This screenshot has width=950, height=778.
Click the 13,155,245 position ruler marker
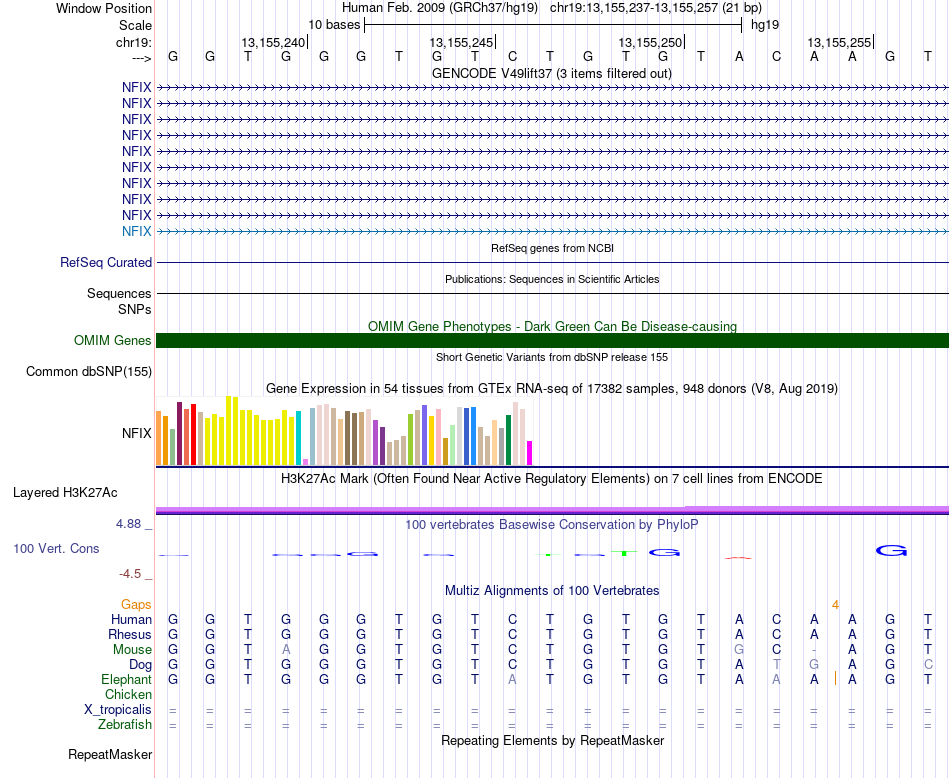(x=462, y=42)
